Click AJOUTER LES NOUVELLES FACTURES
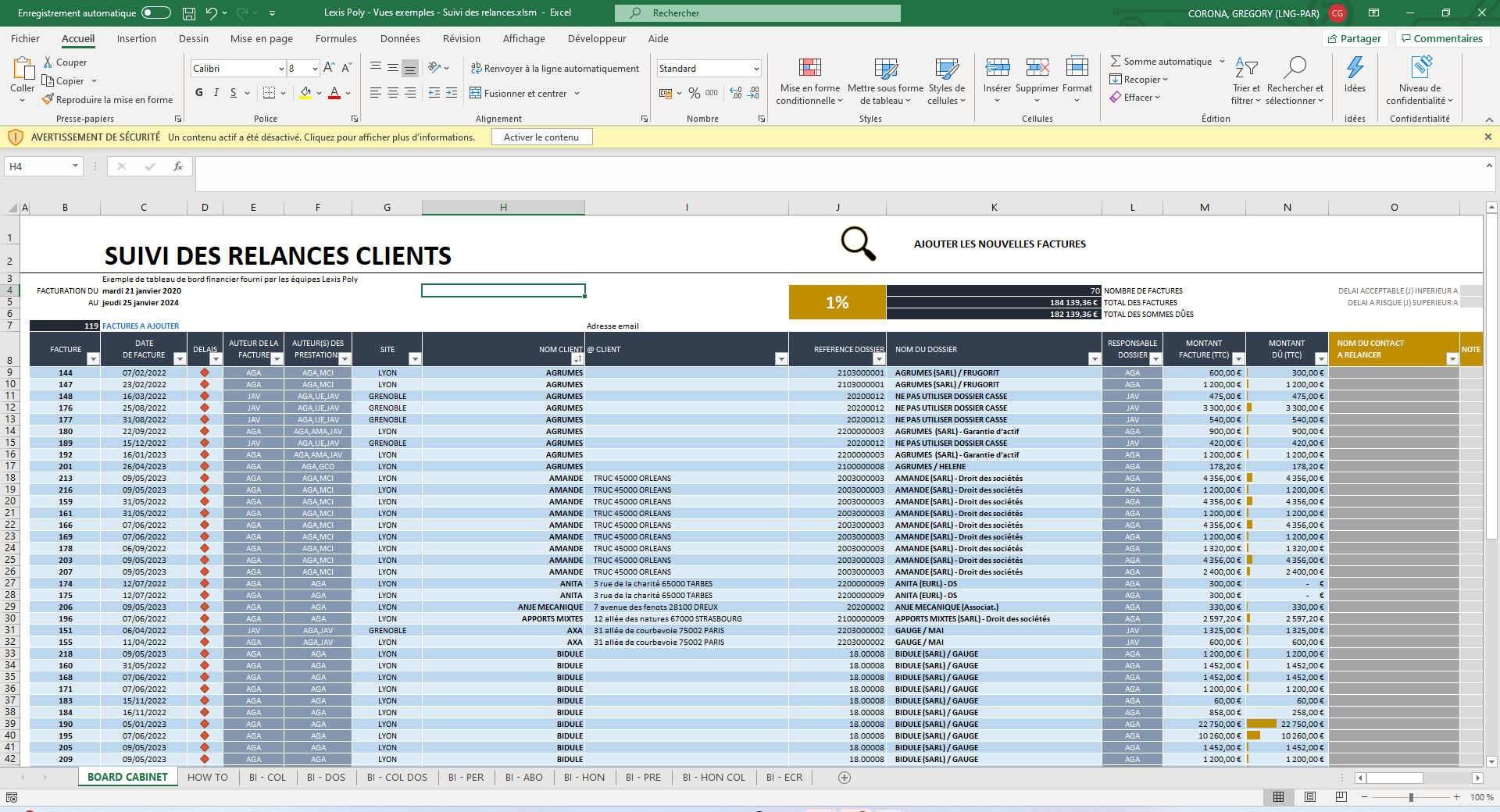1500x812 pixels. pos(1000,244)
